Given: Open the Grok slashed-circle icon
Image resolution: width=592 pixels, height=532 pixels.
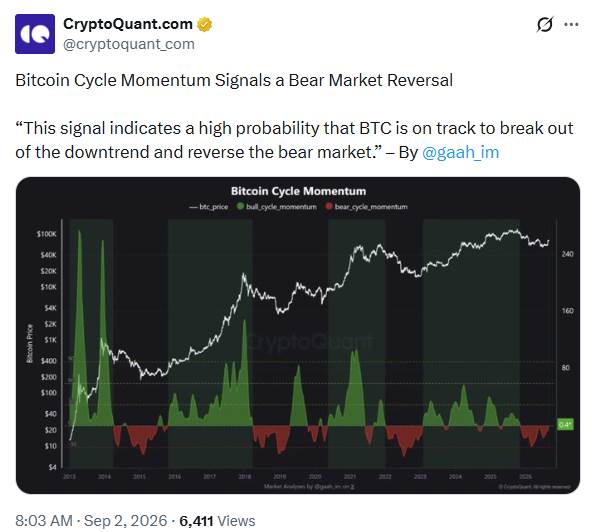Looking at the screenshot, I should point(544,25).
